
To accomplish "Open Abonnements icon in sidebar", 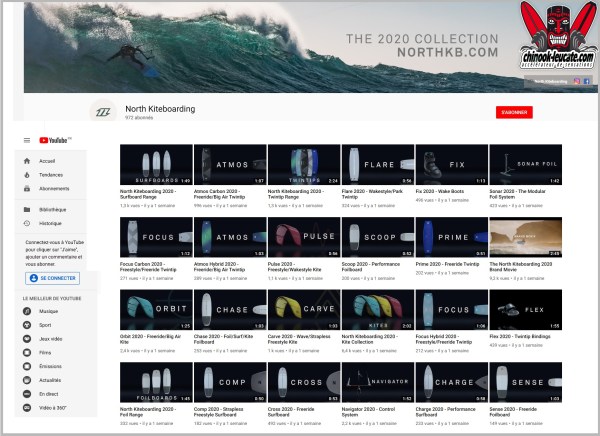I will pyautogui.click(x=27, y=189).
